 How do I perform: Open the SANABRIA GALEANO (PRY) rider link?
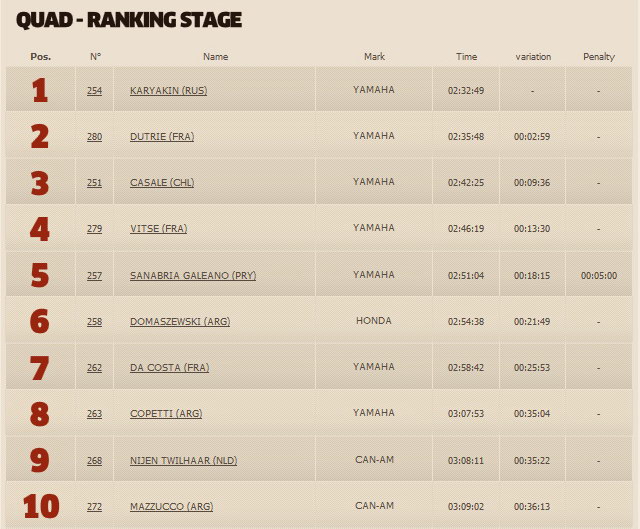pyautogui.click(x=193, y=276)
